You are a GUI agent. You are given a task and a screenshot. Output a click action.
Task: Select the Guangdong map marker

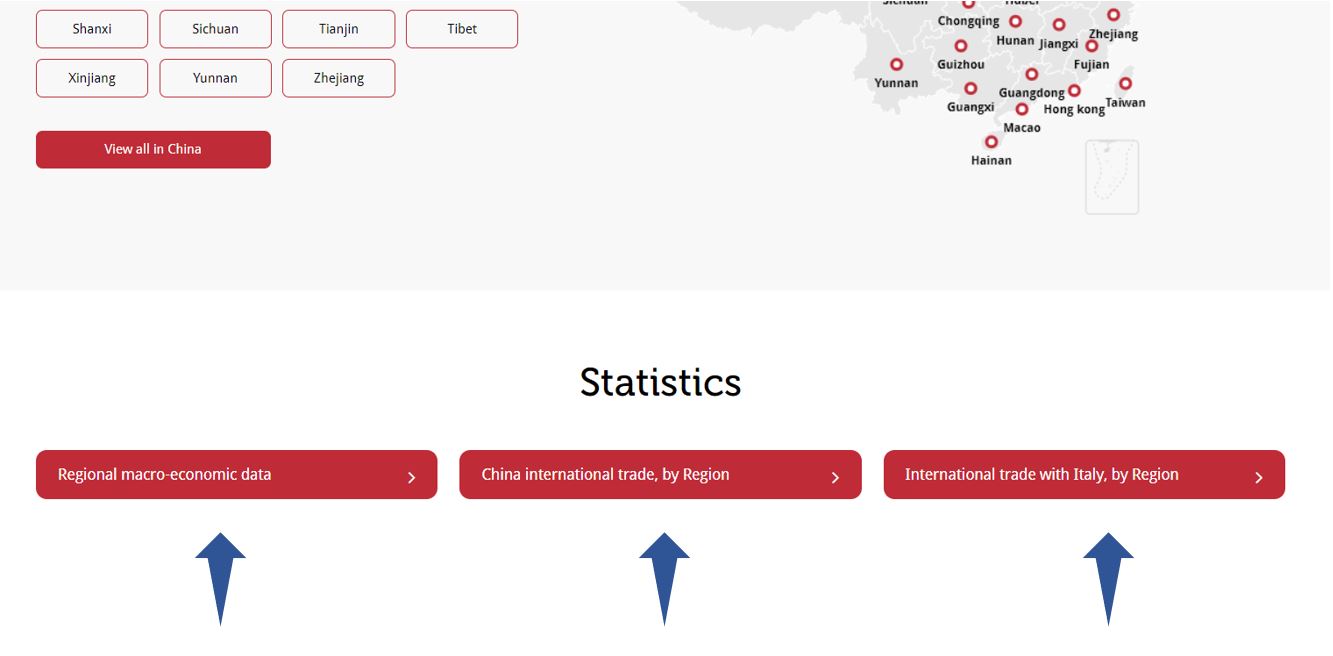(1032, 74)
